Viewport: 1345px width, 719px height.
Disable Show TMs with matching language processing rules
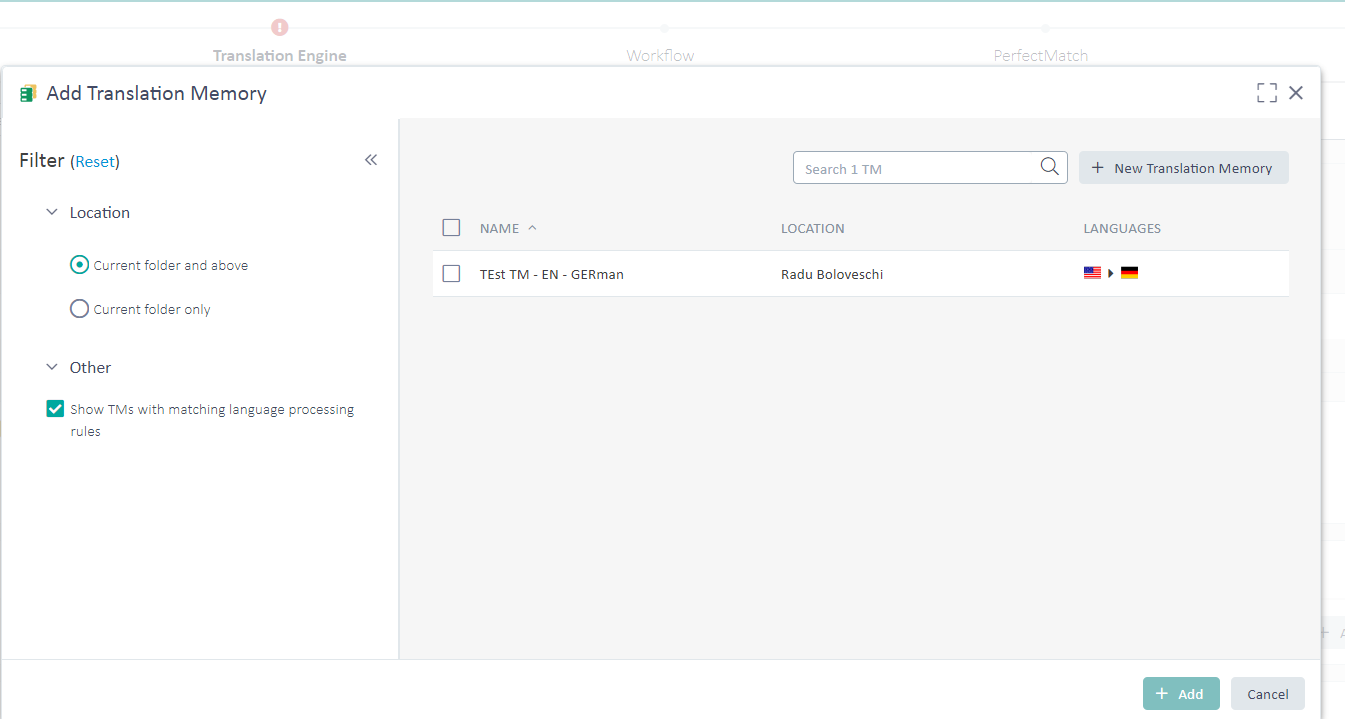[55, 408]
